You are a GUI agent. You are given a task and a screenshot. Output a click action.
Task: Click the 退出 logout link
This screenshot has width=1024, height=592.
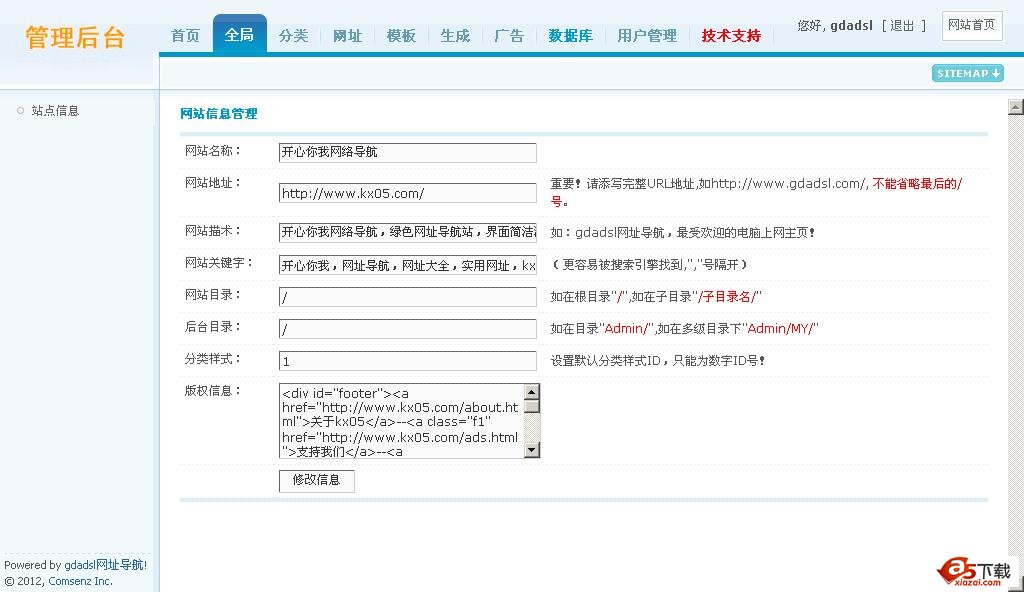click(x=902, y=26)
